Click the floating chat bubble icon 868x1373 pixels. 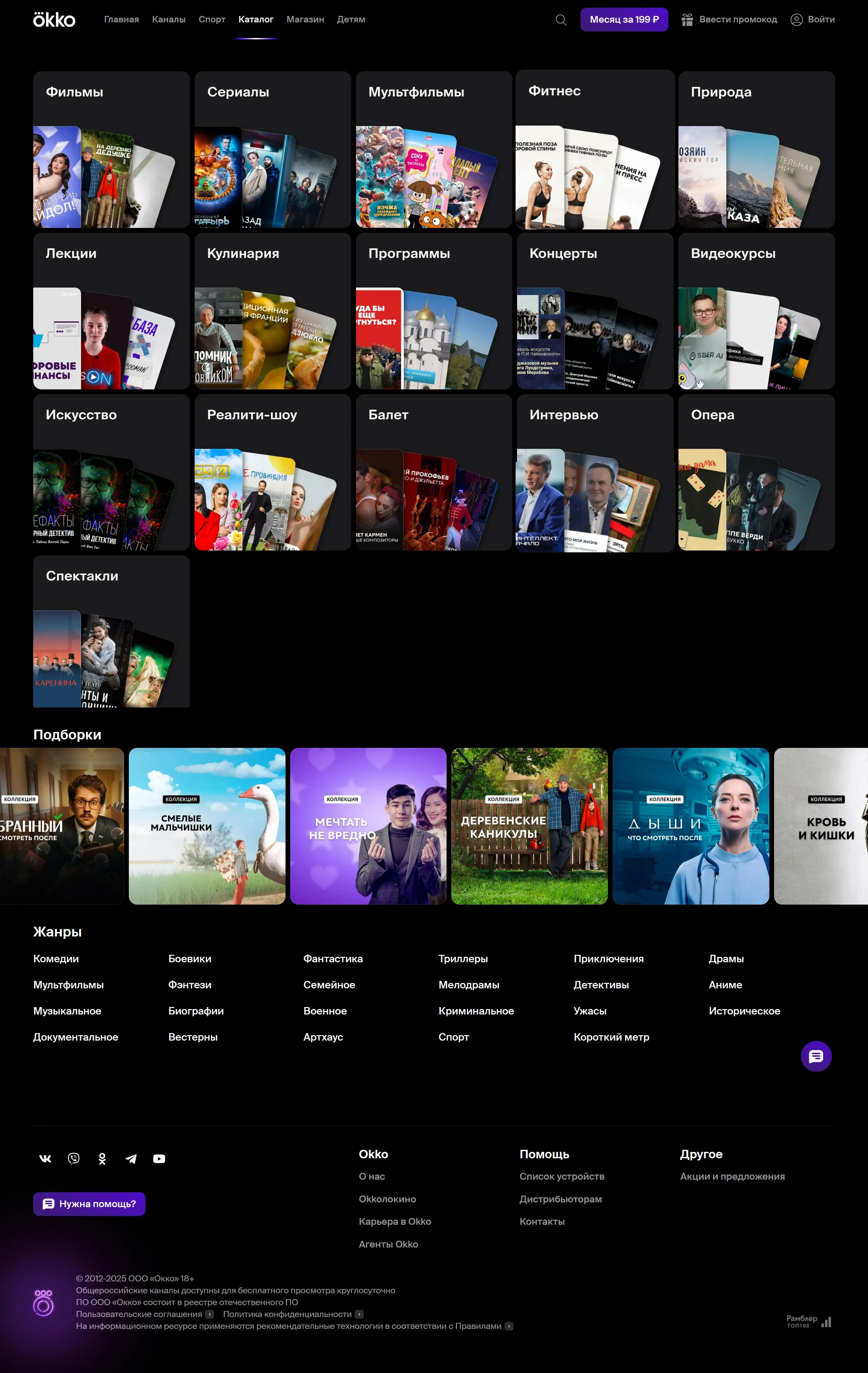tap(815, 1056)
